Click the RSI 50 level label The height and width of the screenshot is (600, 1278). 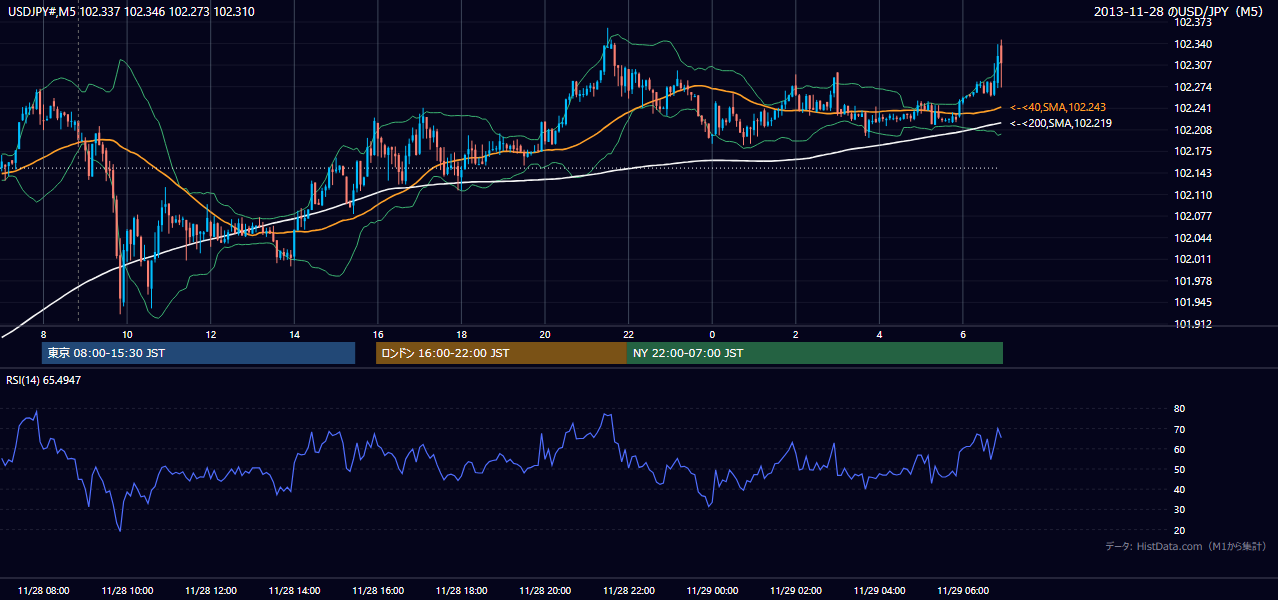coord(1179,469)
